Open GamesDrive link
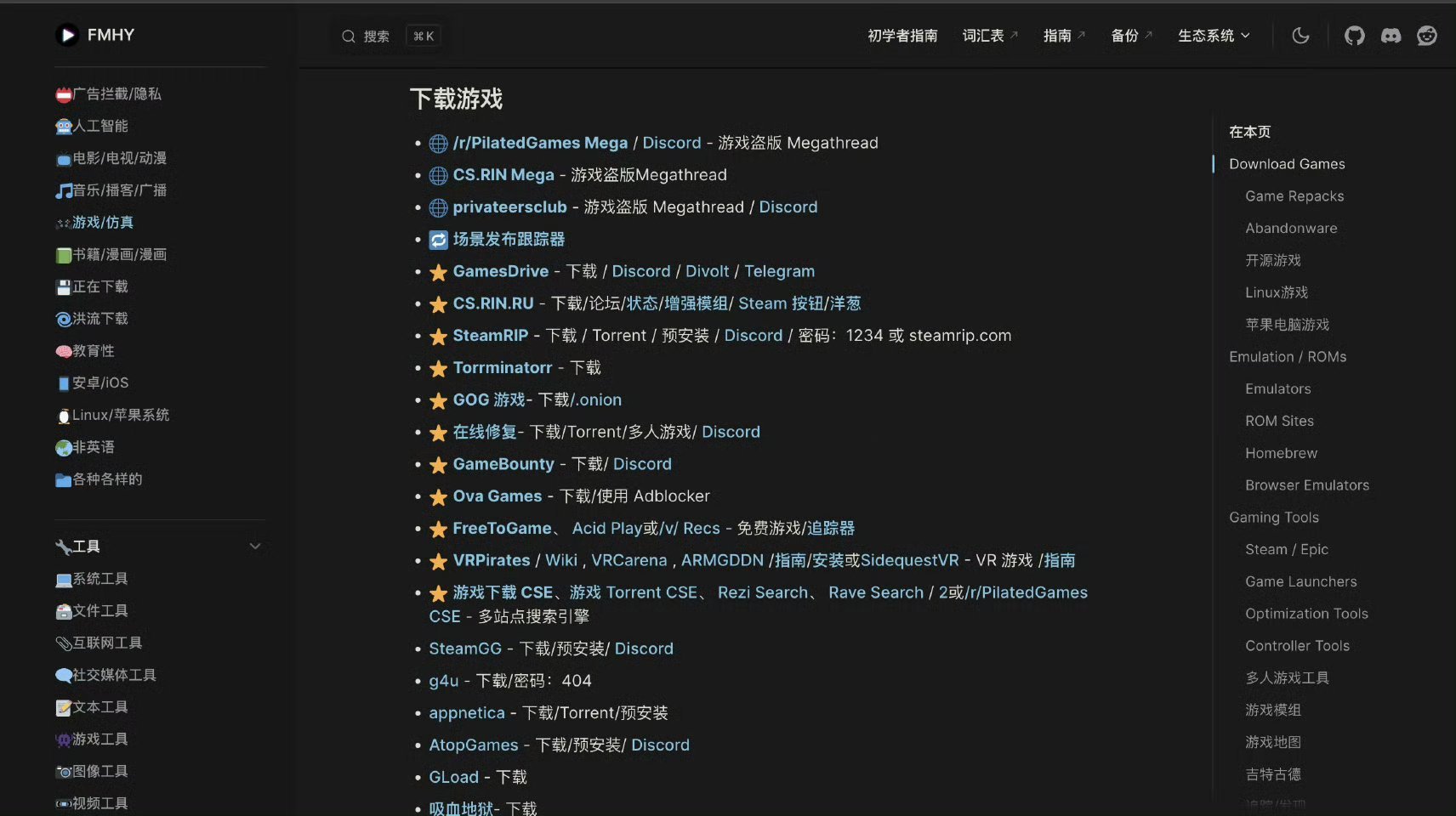Image resolution: width=1456 pixels, height=816 pixels. [x=500, y=271]
